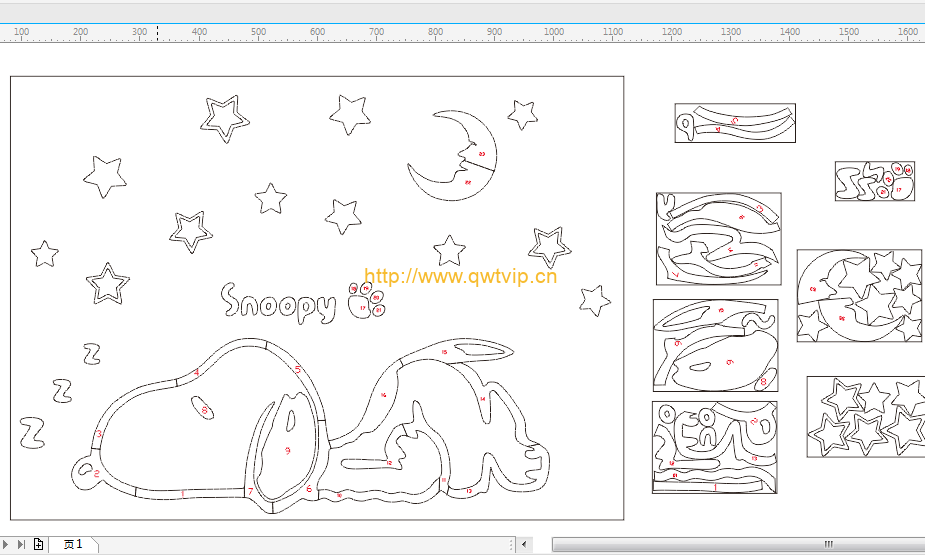This screenshot has height=555, width=925.
Task: Select the sleeping dog's nose labeled 8
Action: pos(202,408)
